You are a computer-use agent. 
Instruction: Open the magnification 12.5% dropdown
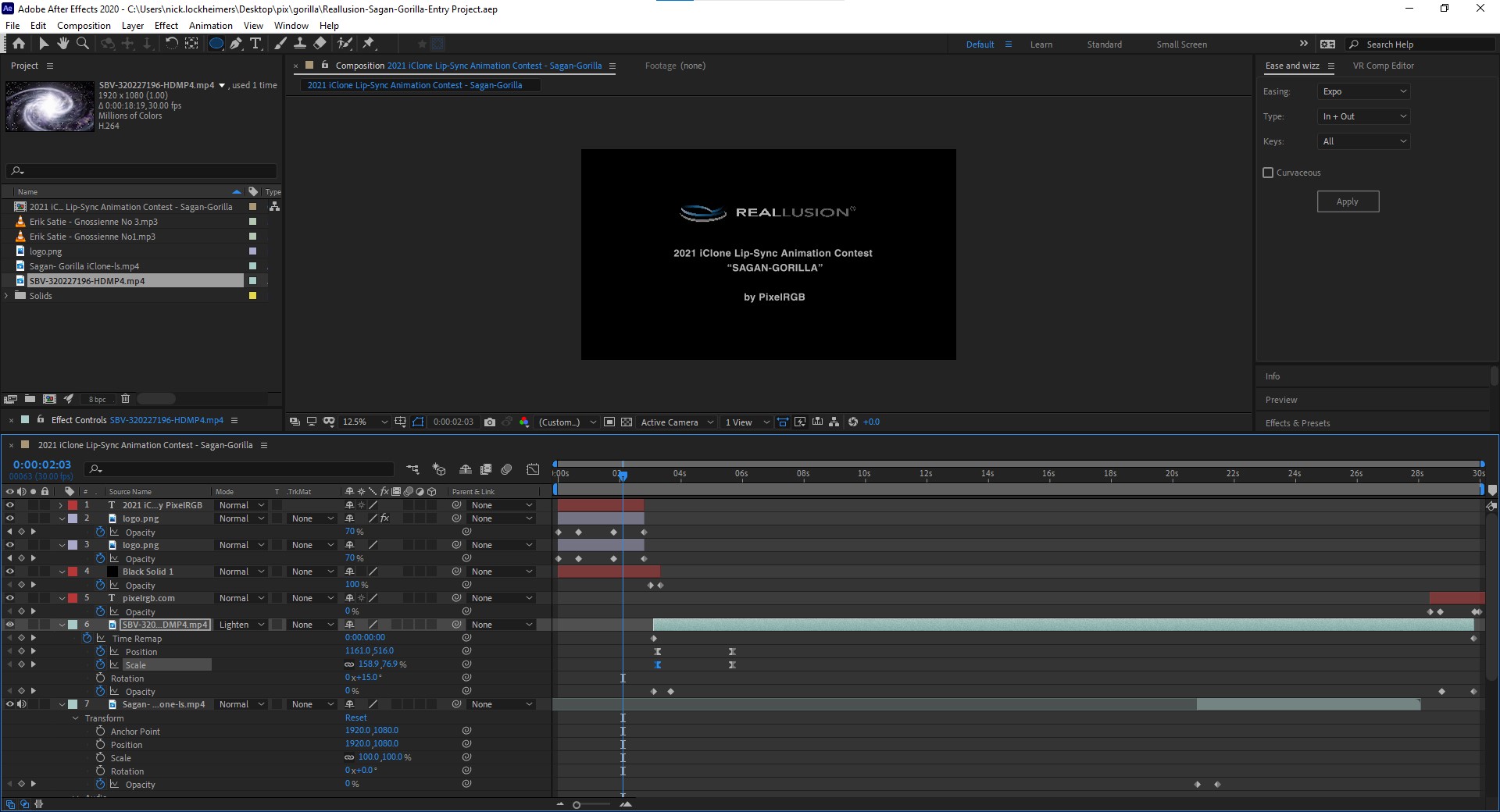coord(365,422)
